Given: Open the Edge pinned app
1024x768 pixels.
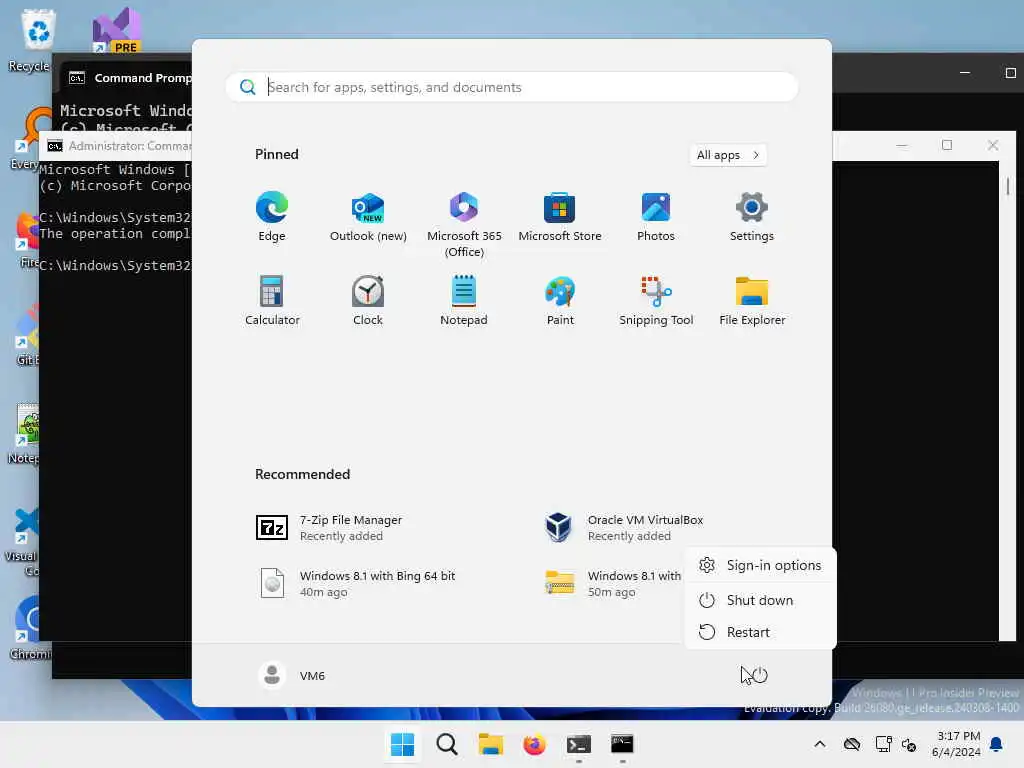Looking at the screenshot, I should (272, 217).
